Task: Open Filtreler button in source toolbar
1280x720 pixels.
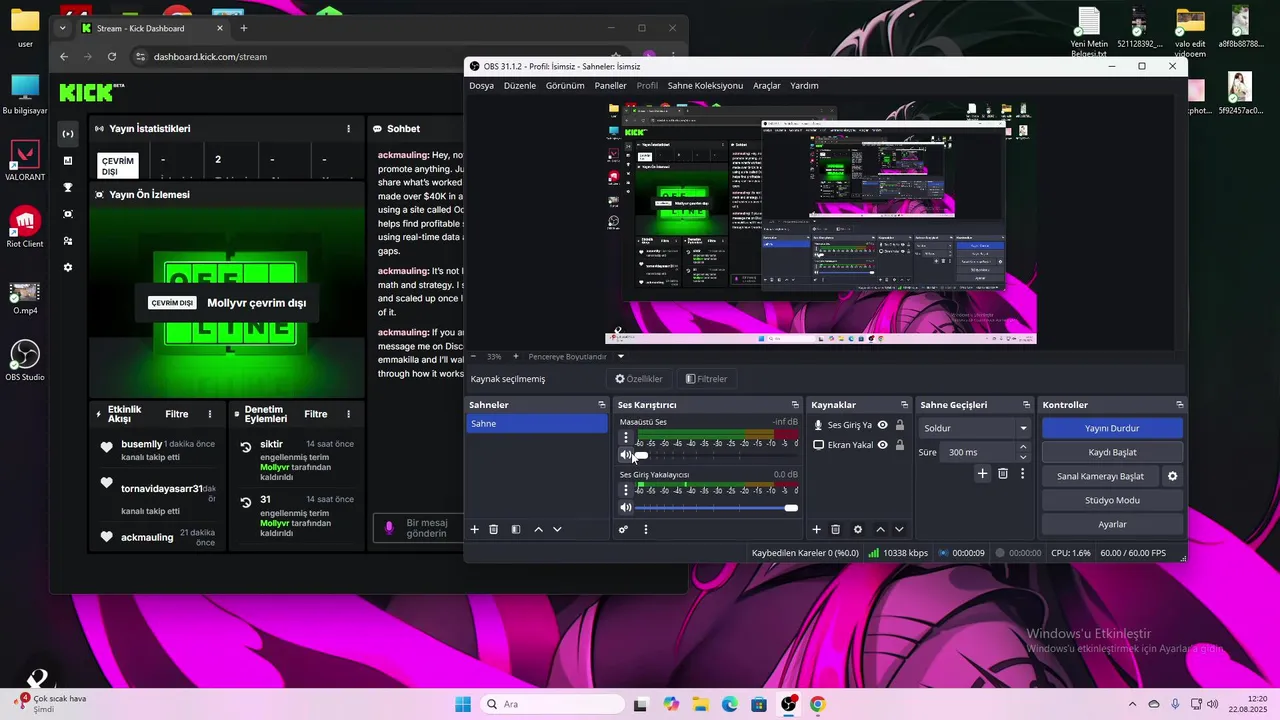Action: click(706, 379)
